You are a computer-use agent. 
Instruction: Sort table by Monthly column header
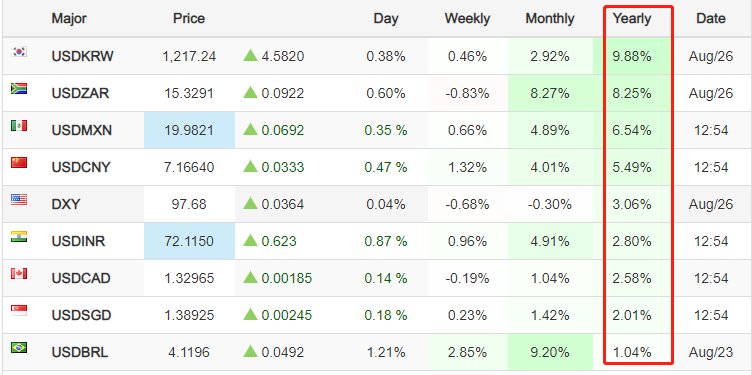pyautogui.click(x=550, y=19)
